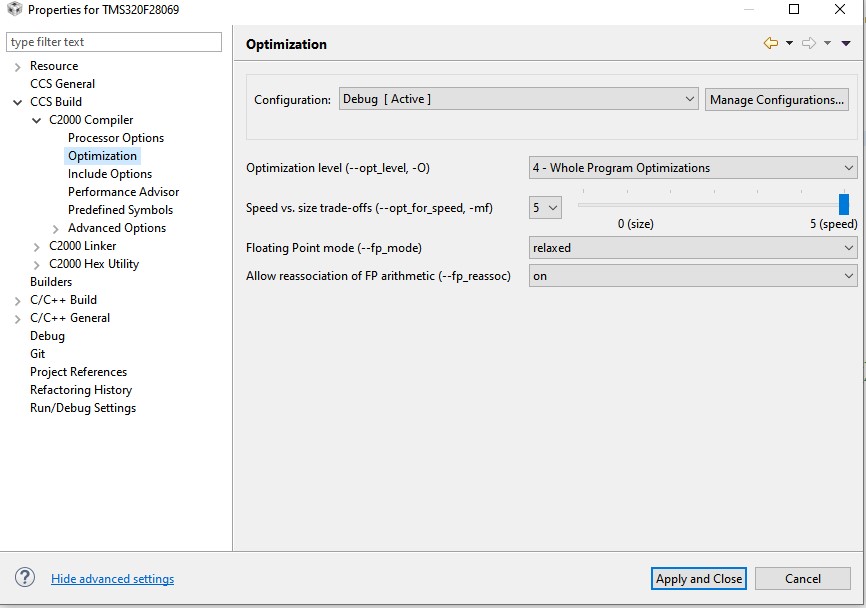Select C2000 Hex Utility tree item
Viewport: 866px width, 608px height.
94,264
